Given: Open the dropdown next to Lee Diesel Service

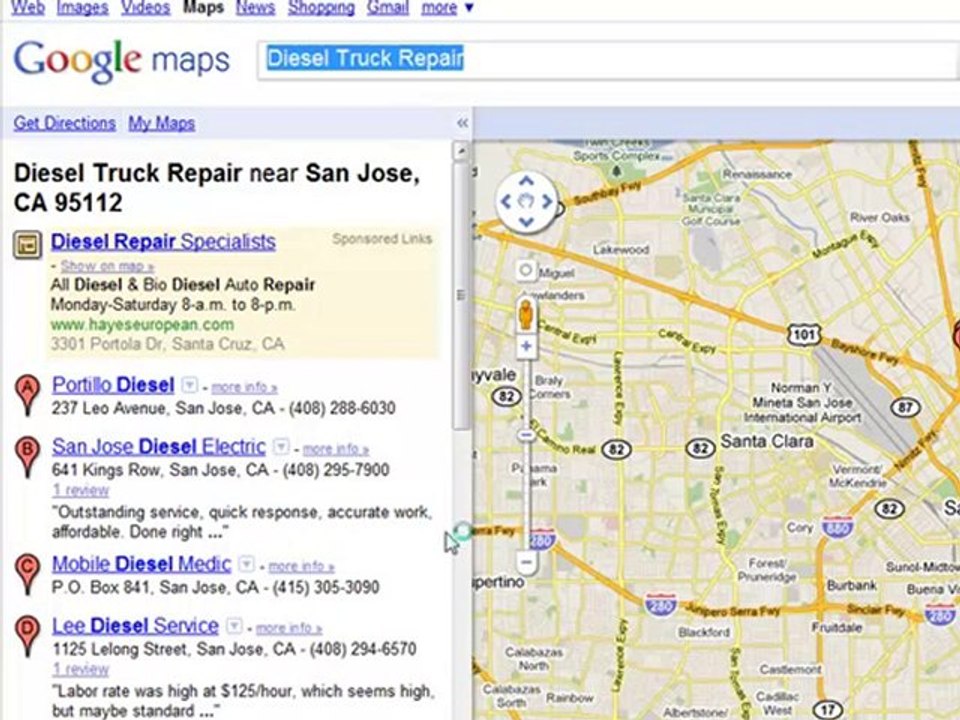Looking at the screenshot, I should click(234, 626).
